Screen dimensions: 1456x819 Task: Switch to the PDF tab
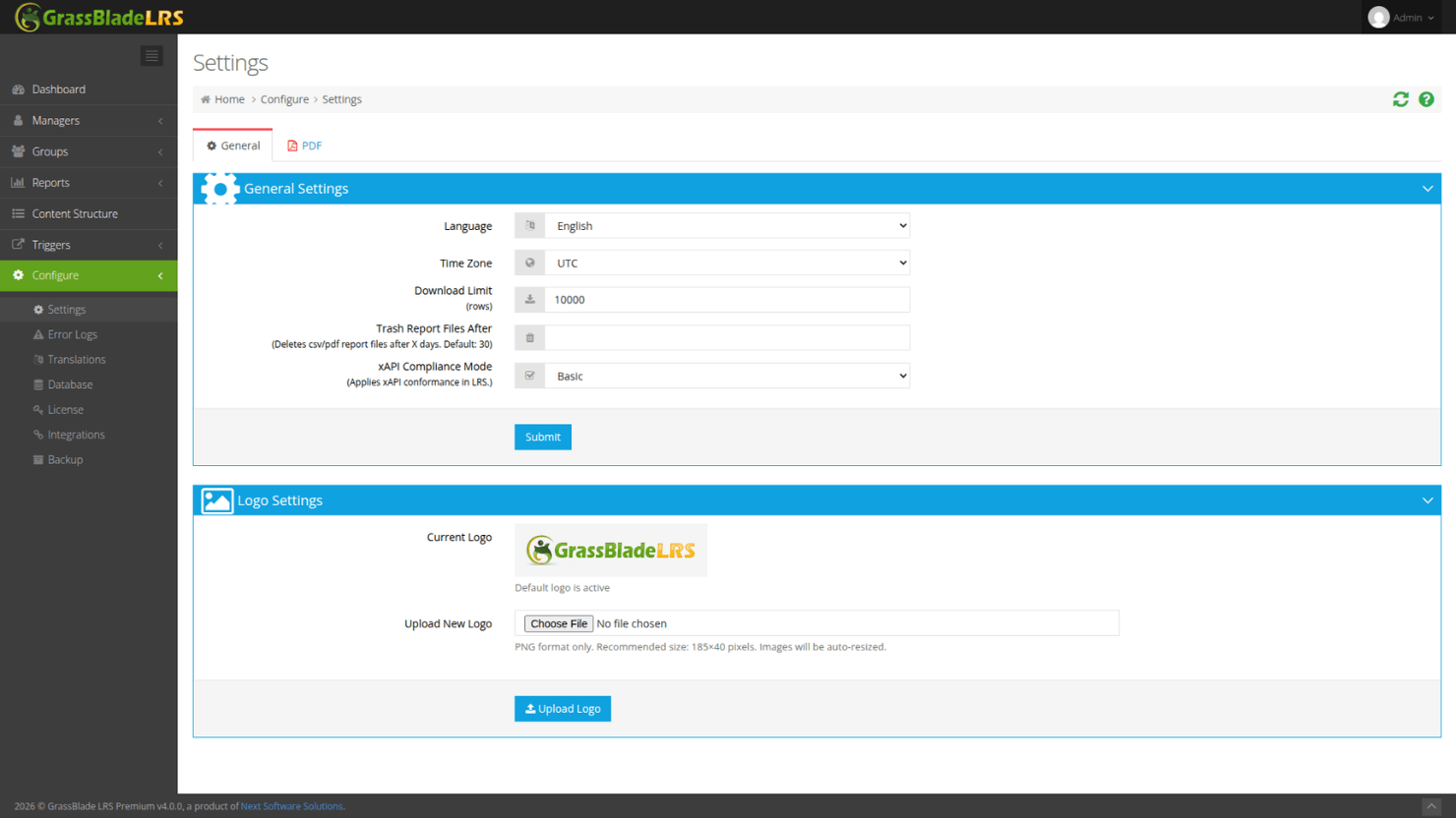point(305,146)
